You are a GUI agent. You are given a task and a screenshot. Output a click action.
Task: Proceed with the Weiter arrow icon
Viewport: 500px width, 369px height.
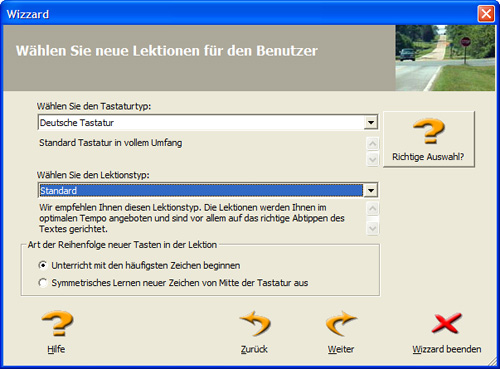tap(341, 323)
